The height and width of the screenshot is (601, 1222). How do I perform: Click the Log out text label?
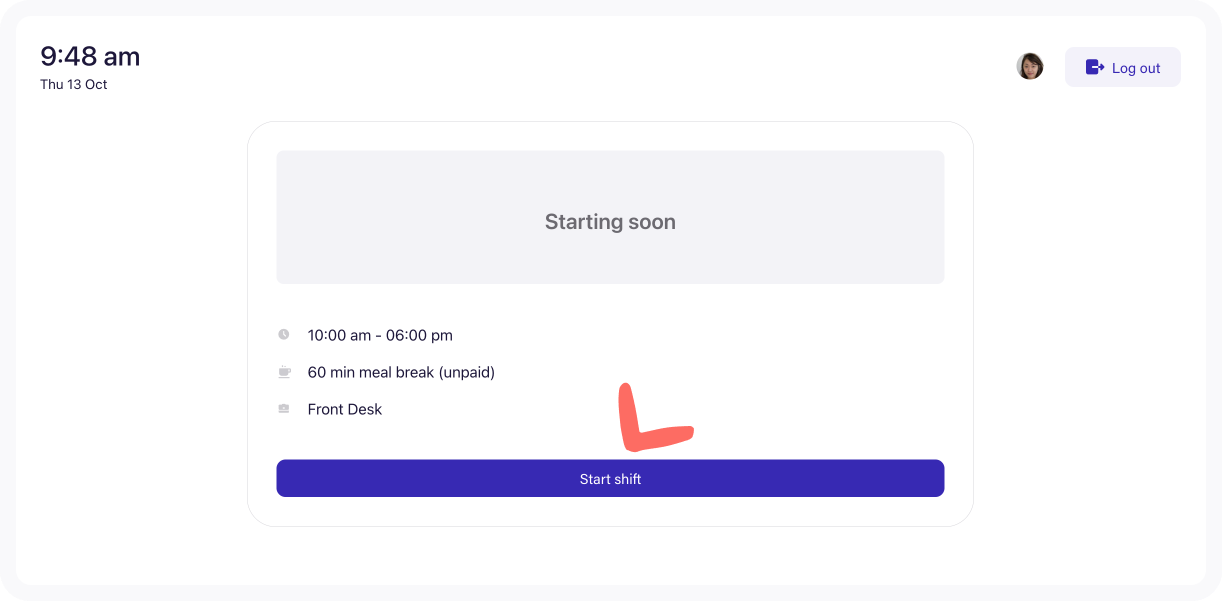(x=1136, y=68)
